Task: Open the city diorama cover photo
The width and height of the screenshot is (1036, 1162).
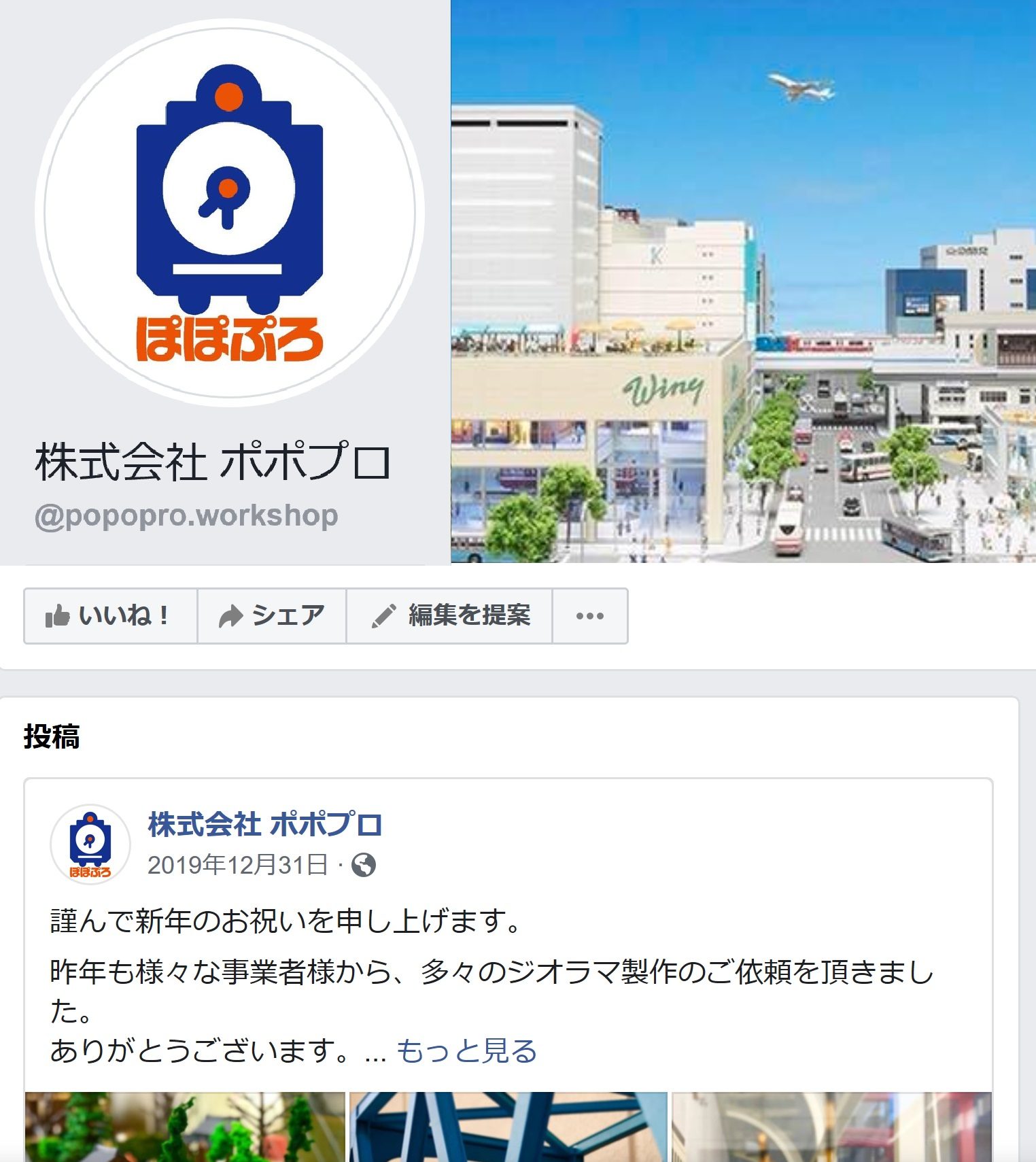Action: pyautogui.click(x=743, y=281)
